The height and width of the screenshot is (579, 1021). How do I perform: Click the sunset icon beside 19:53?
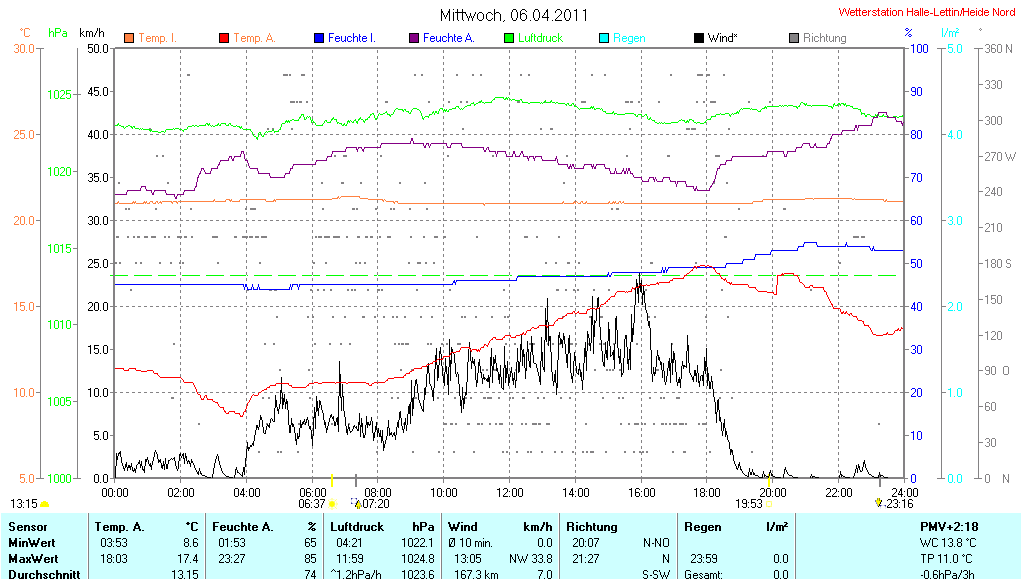(x=768, y=504)
